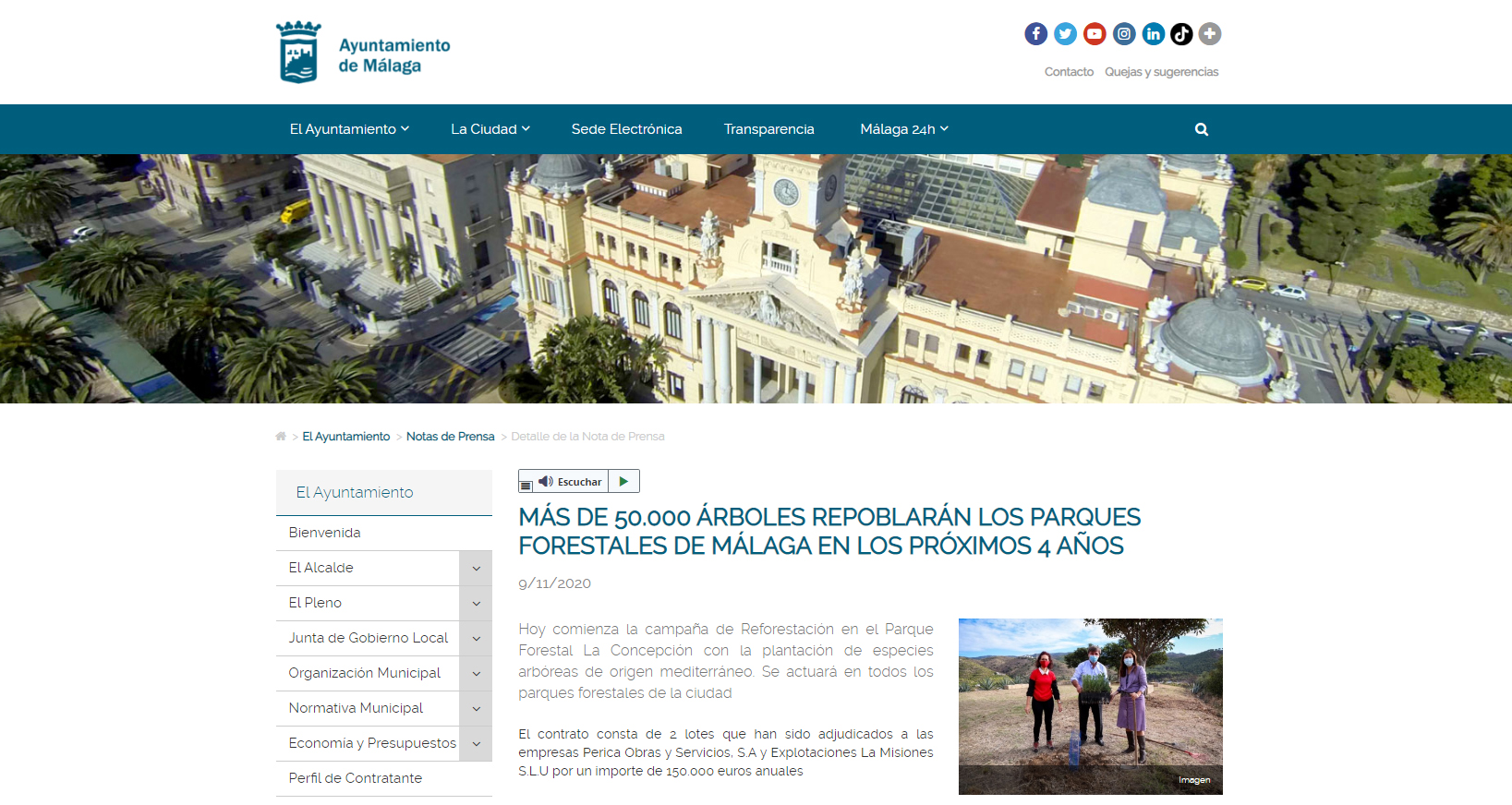Open El Pleno sidebar item

tap(368, 603)
